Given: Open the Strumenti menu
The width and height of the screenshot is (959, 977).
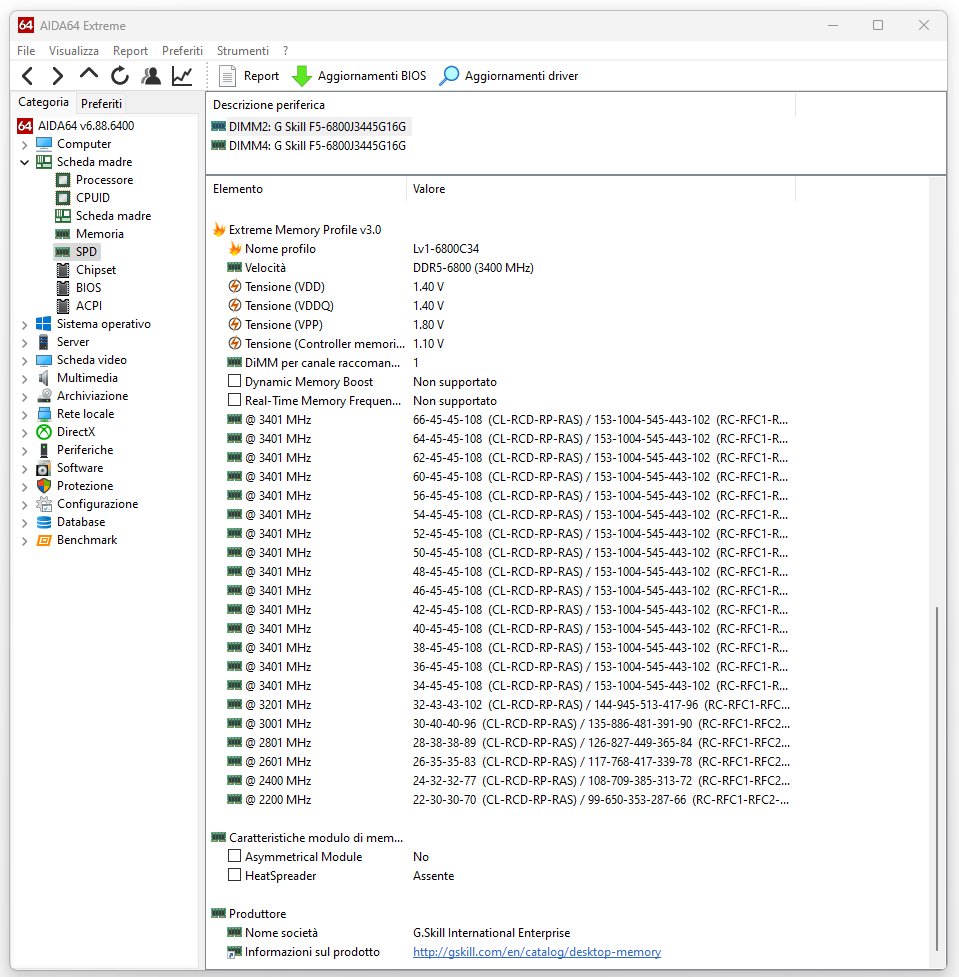Looking at the screenshot, I should [x=242, y=50].
